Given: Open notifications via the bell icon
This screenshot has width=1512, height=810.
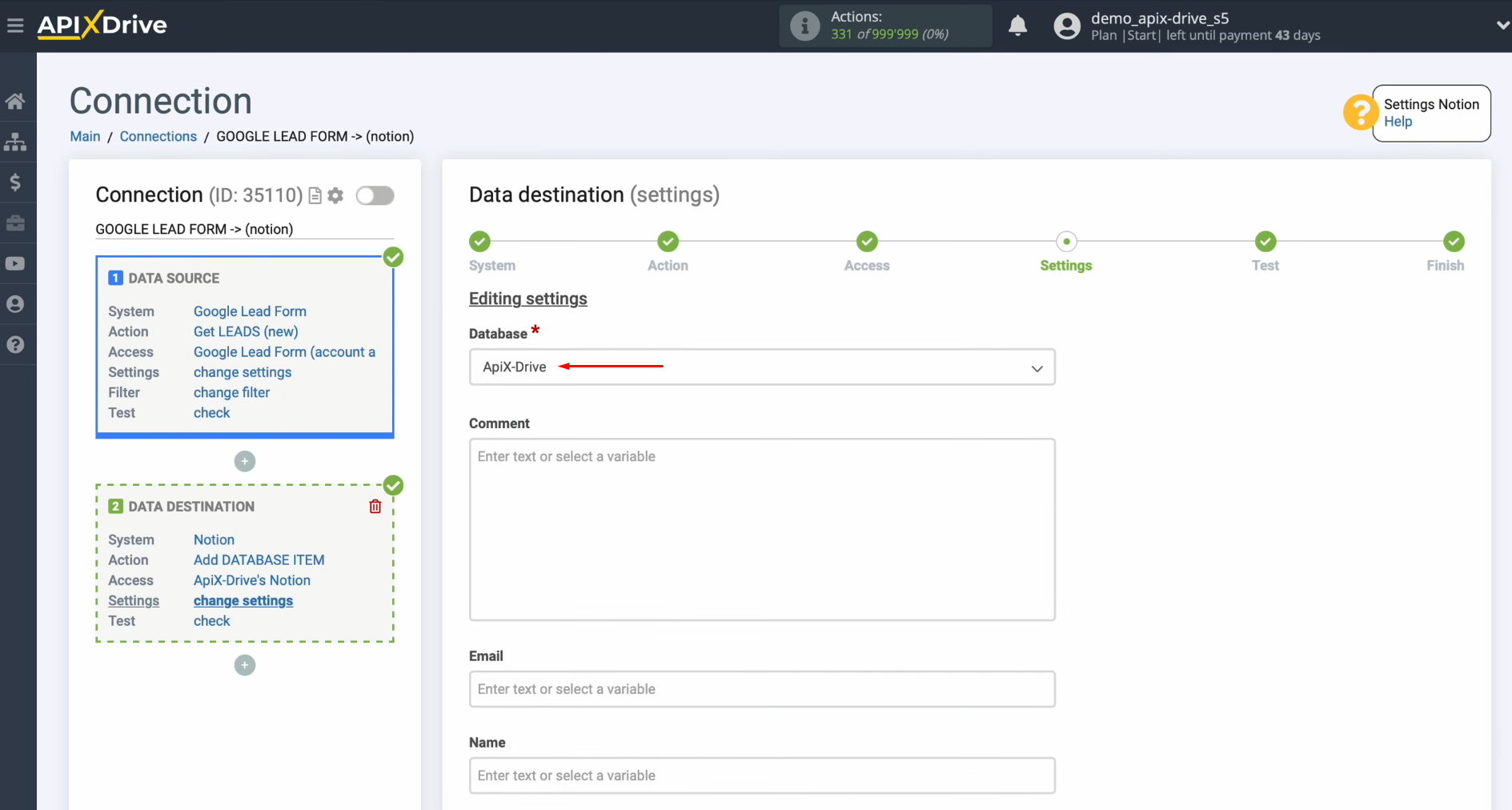Looking at the screenshot, I should point(1017,26).
